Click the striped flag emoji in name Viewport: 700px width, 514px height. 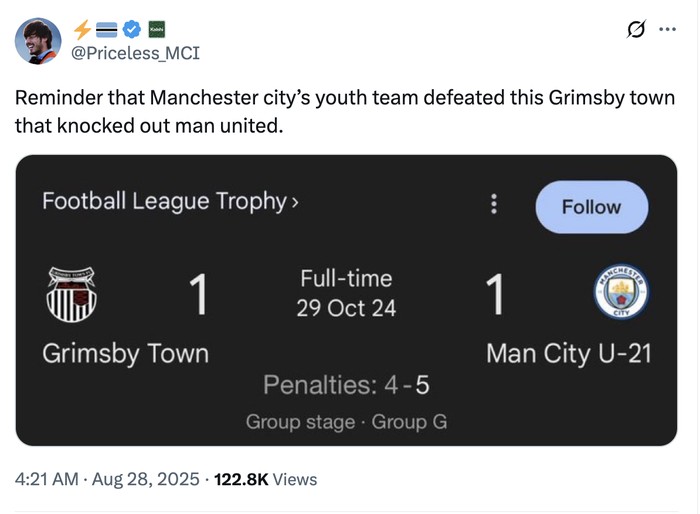coord(106,29)
